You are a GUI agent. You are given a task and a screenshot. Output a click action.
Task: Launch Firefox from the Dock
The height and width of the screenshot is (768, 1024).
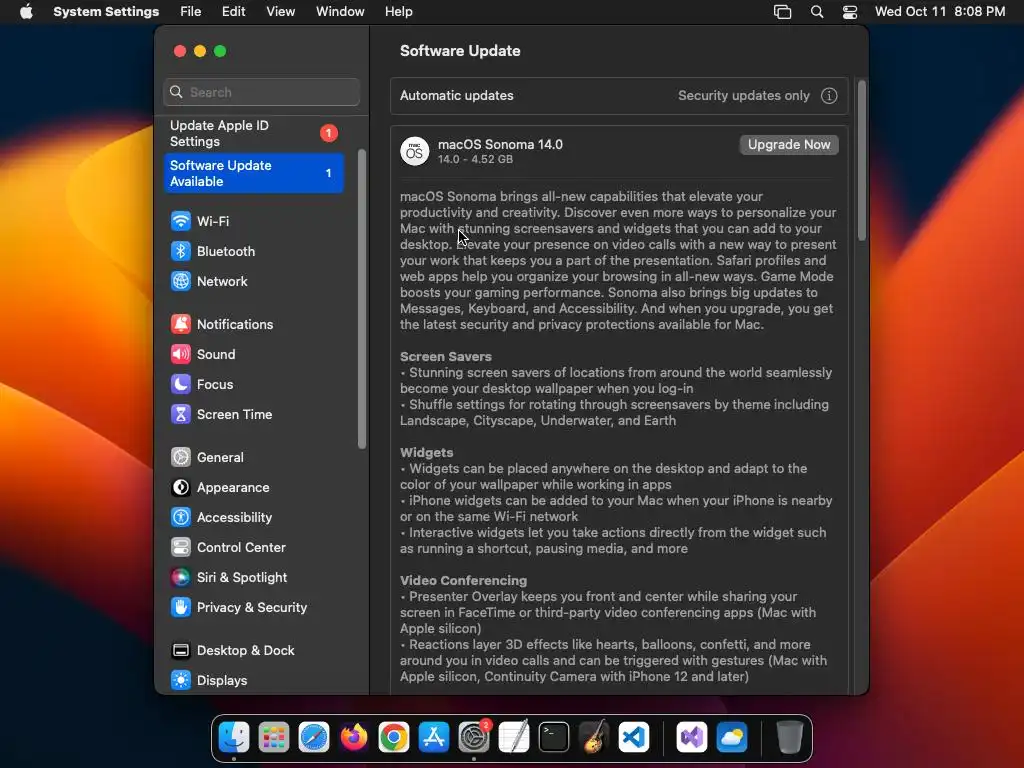click(x=354, y=738)
